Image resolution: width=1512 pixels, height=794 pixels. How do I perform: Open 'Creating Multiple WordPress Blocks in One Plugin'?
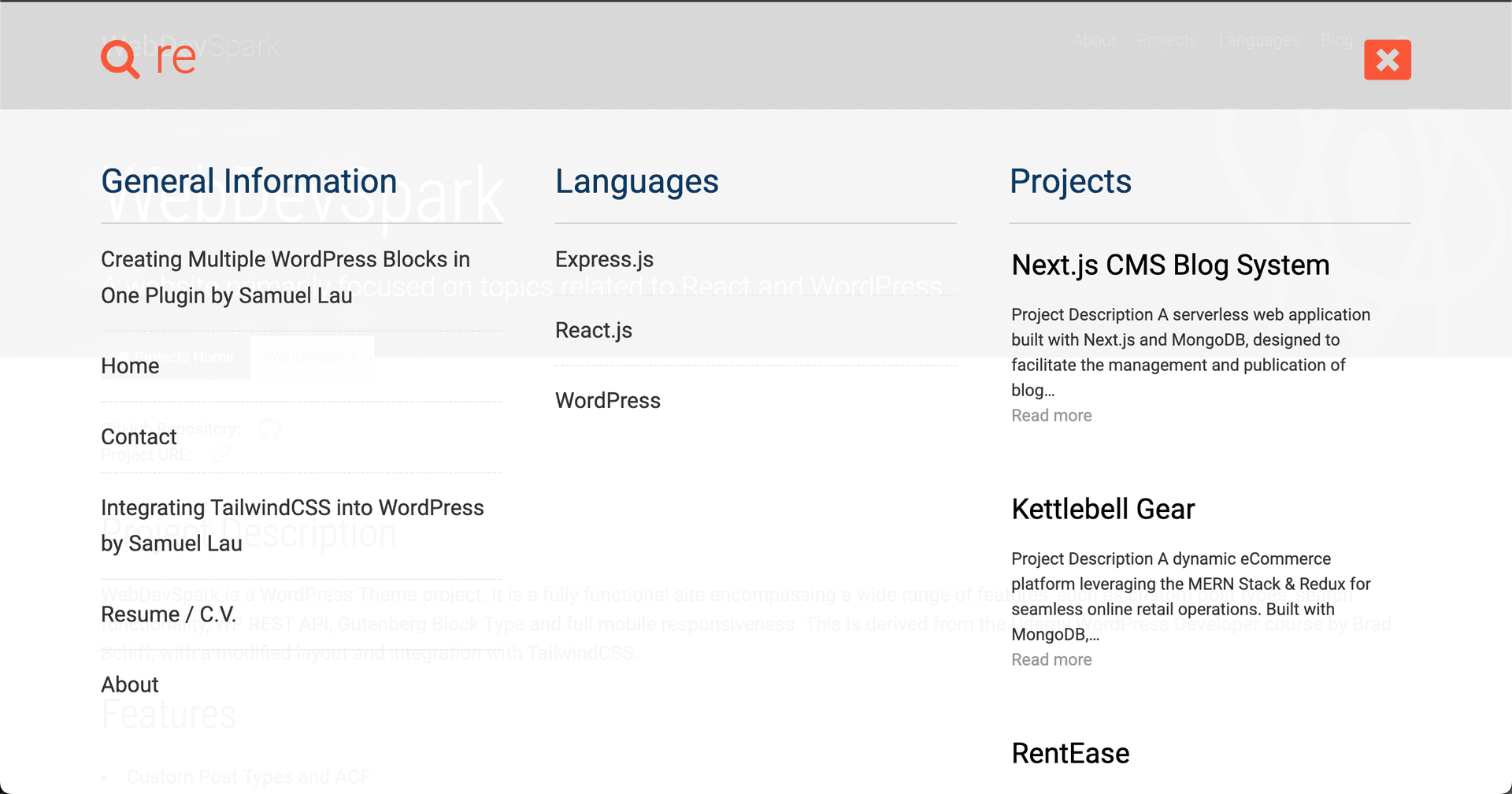285,277
